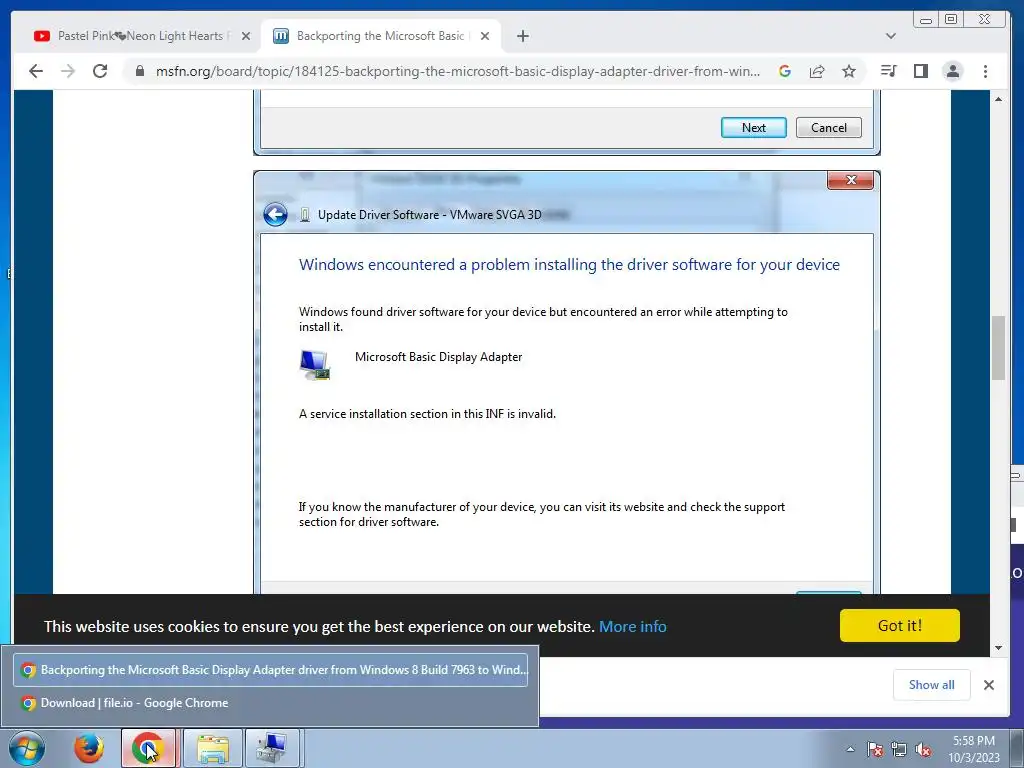The height and width of the screenshot is (768, 1024).
Task: Click the Microsoft Basic Display Adapter monitor icon
Action: pos(315,364)
